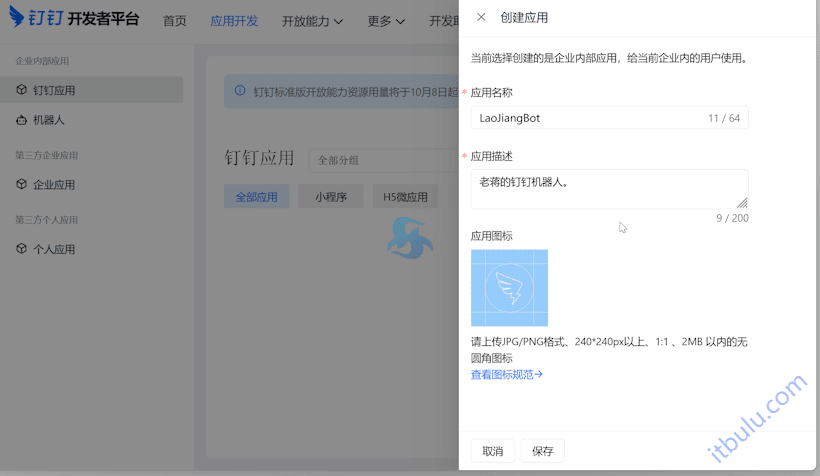The image size is (820, 476).
Task: Click the 保存 button
Action: pos(542,451)
